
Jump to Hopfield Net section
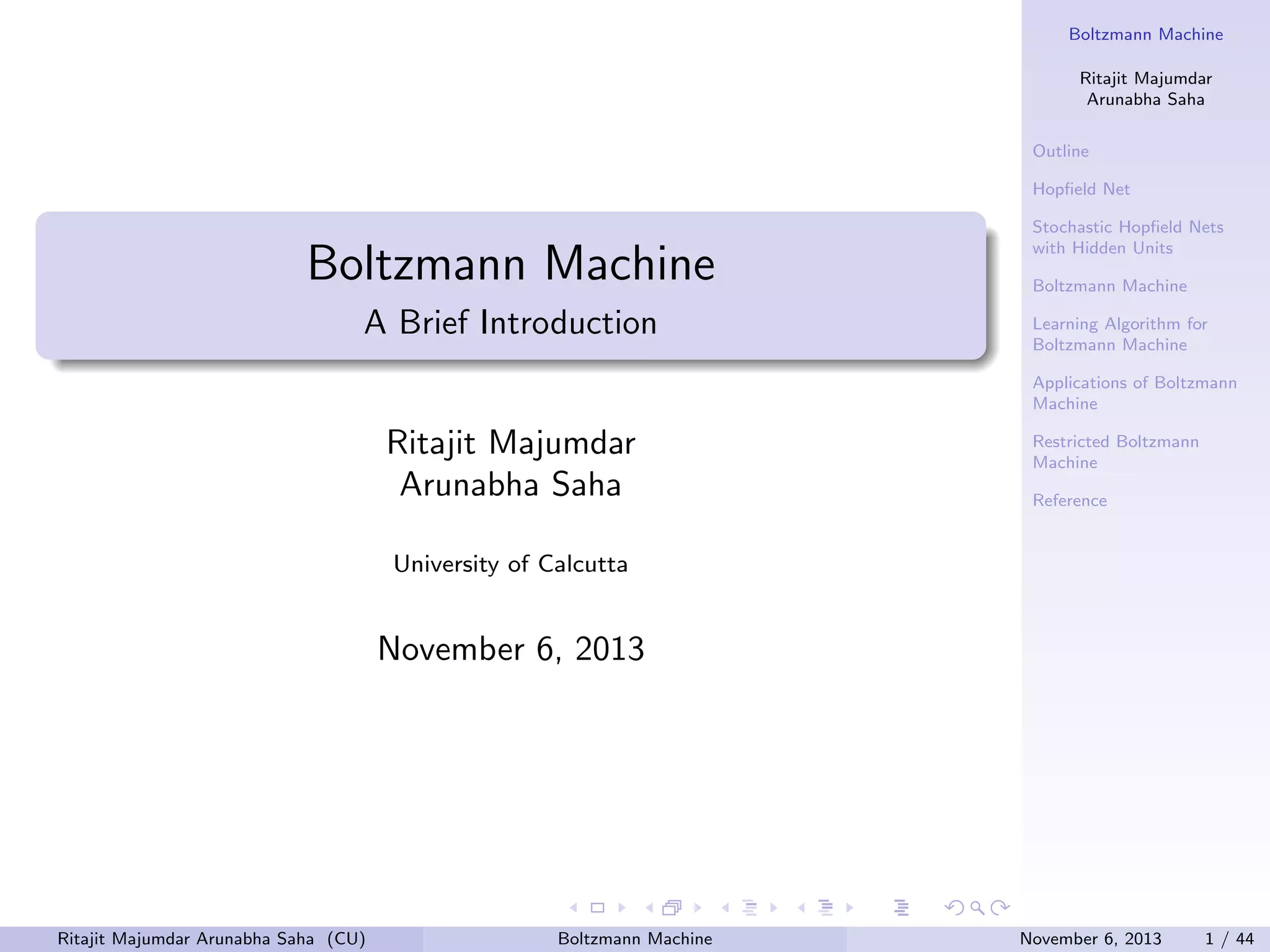pos(1081,189)
